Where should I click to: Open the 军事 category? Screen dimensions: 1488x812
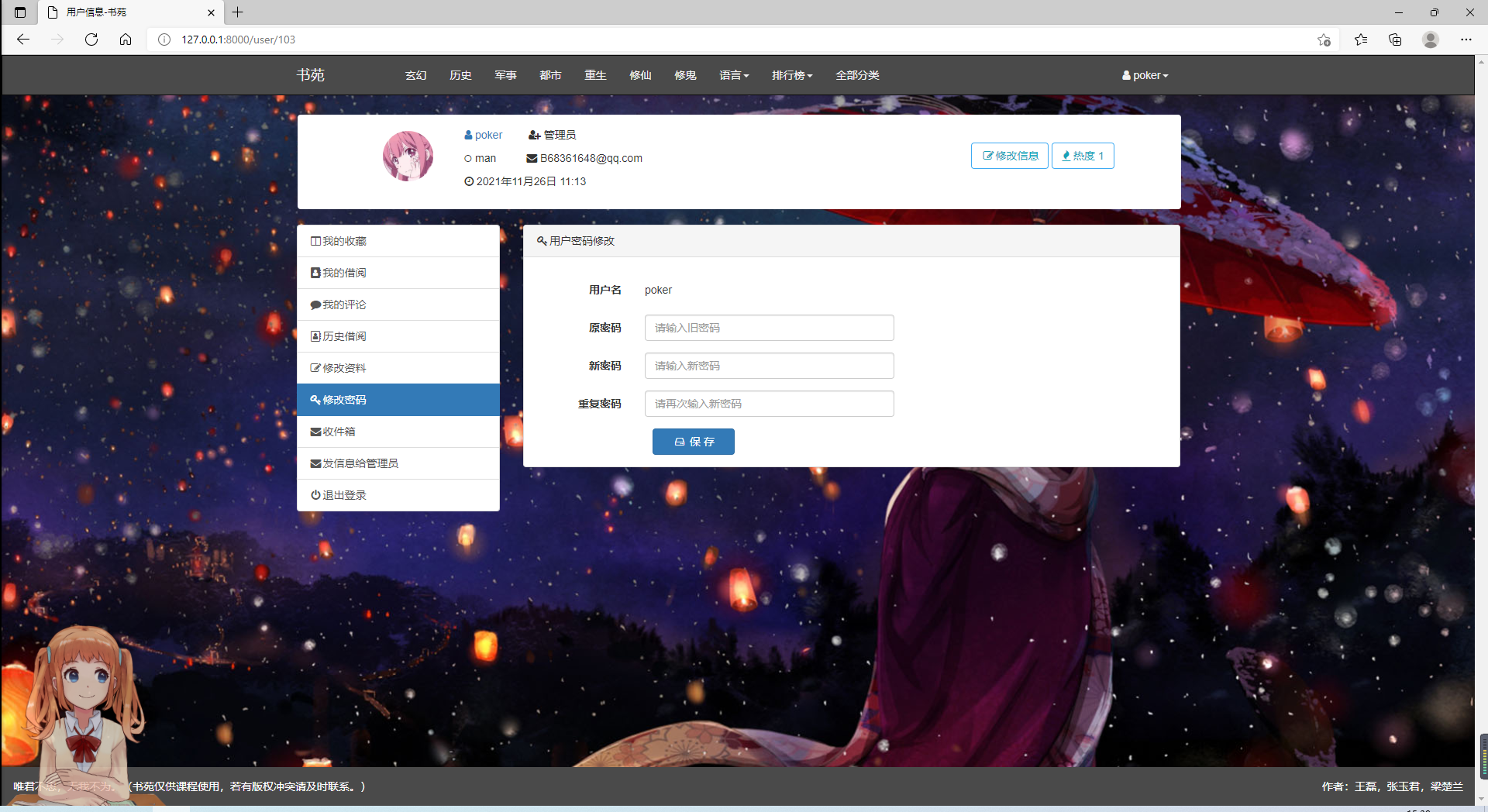tap(506, 75)
